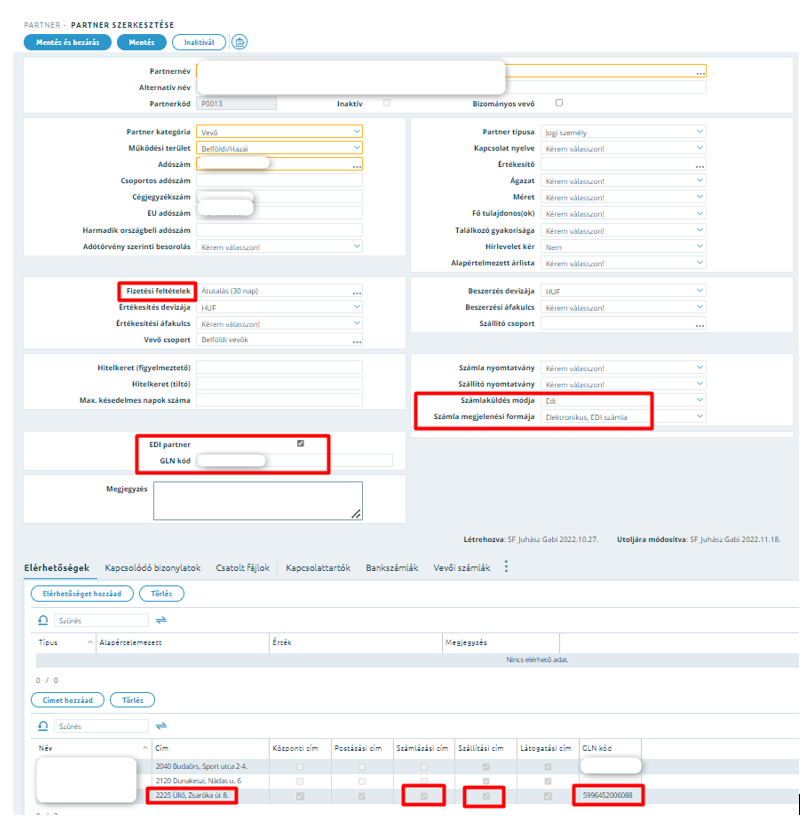Click the Megjegyzés text area
The height and width of the screenshot is (817, 802).
pos(258,500)
